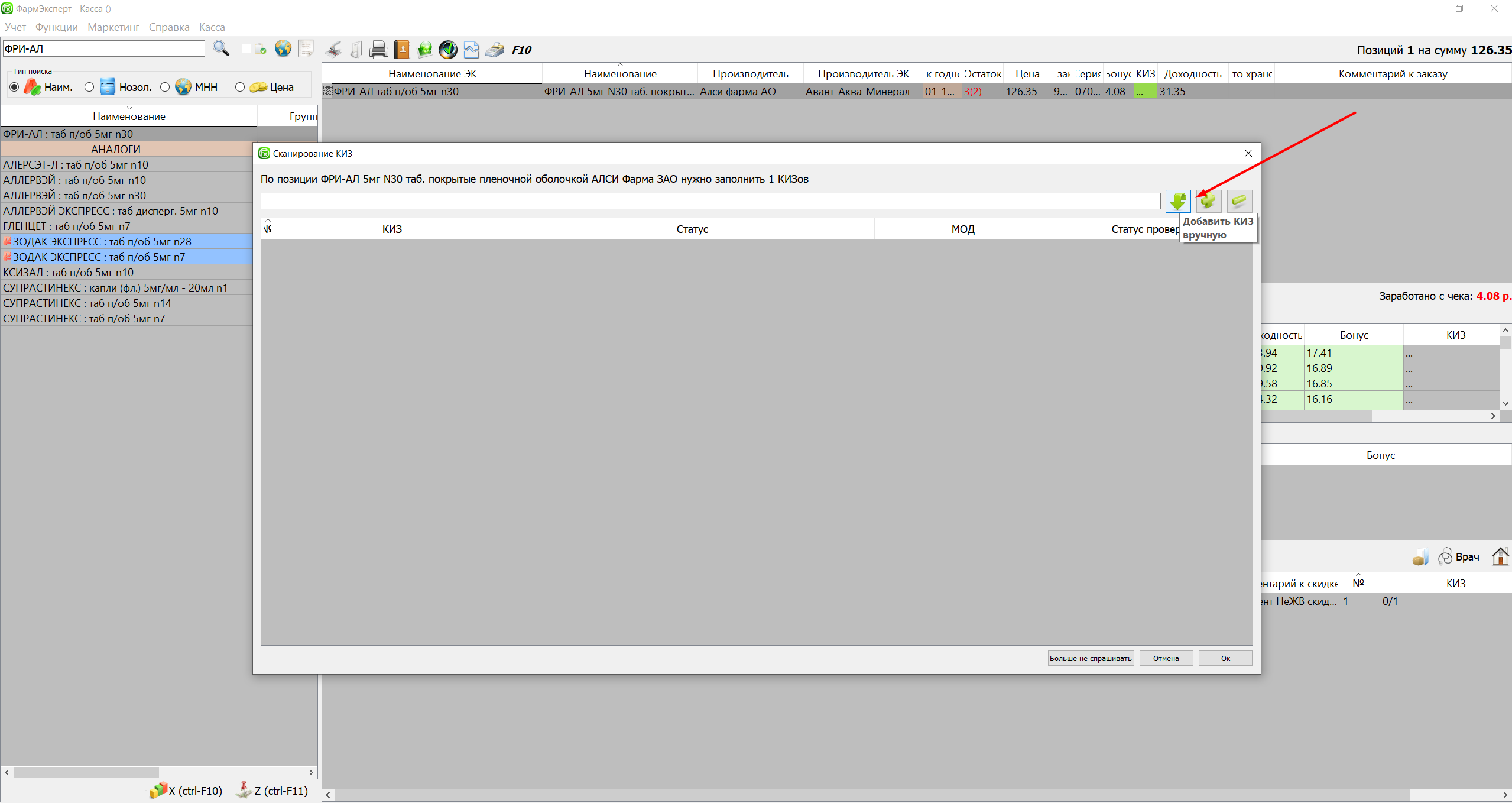The image size is (1512, 803).
Task: Sort by Наименование column in left list
Action: pos(129,116)
